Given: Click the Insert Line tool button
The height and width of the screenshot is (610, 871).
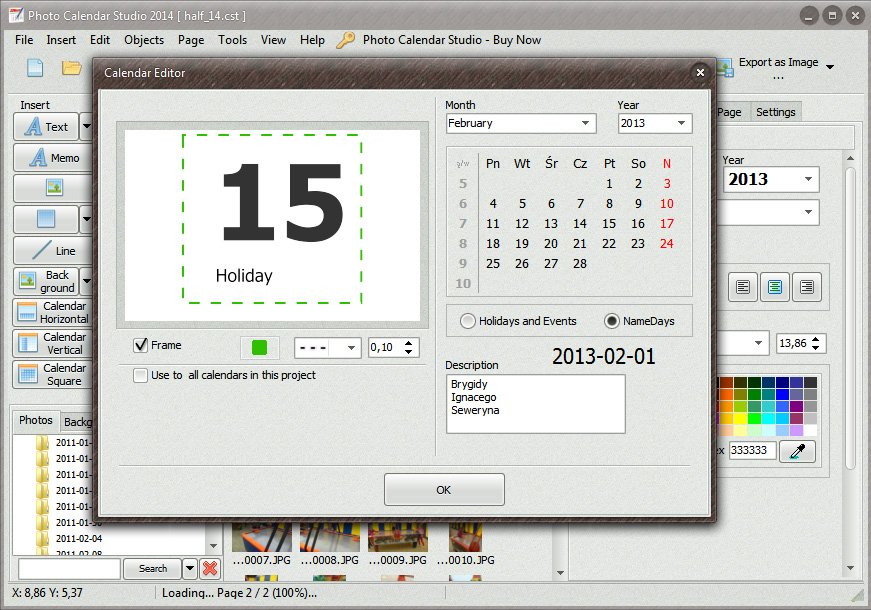Looking at the screenshot, I should pos(53,251).
